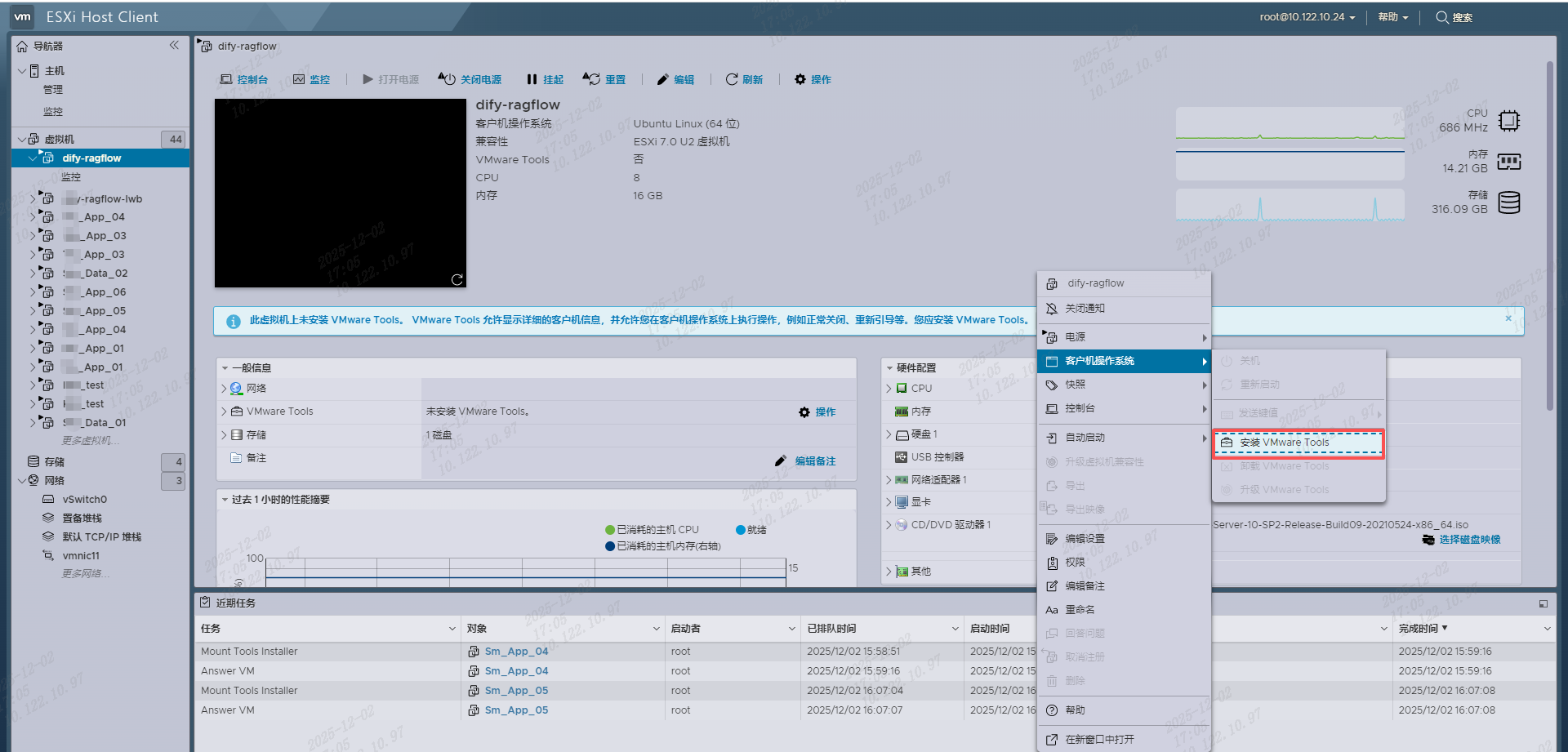The image size is (1568, 752).
Task: Sort tasks by the Task column header
Action: coord(211,629)
